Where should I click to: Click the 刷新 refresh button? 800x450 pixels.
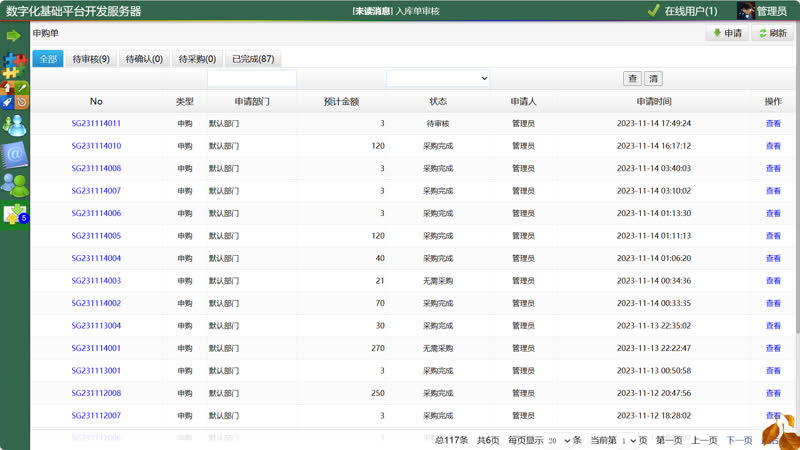771,33
